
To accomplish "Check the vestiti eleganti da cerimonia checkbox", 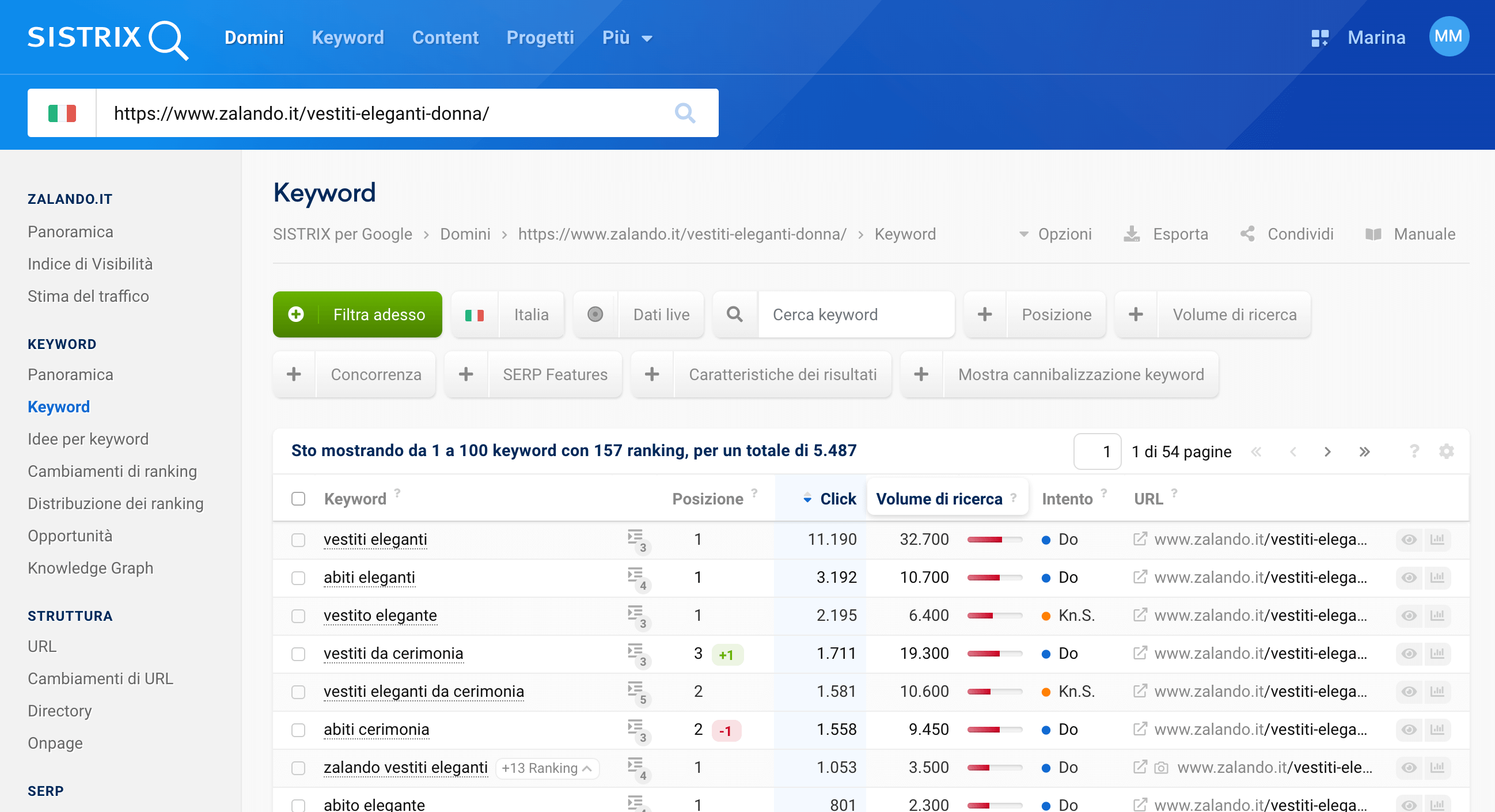I will point(298,692).
